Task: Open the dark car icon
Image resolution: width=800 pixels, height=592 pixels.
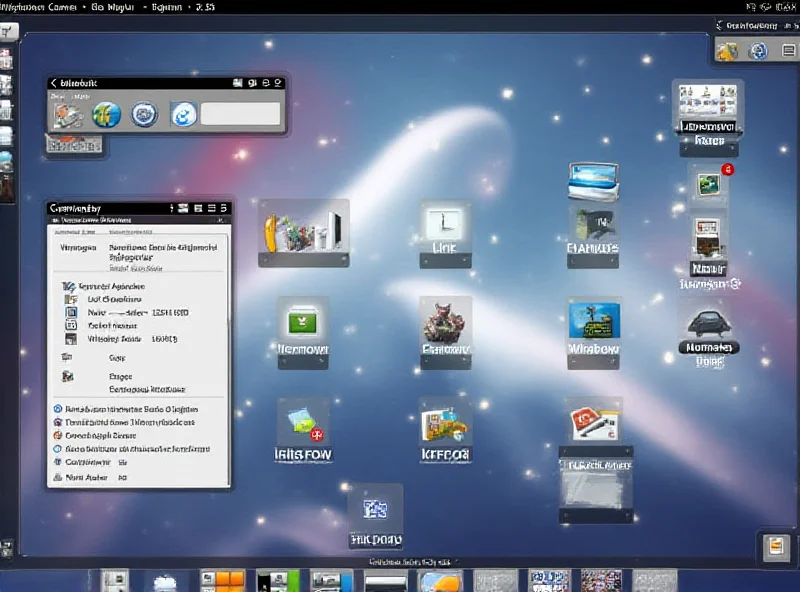Action: 709,323
